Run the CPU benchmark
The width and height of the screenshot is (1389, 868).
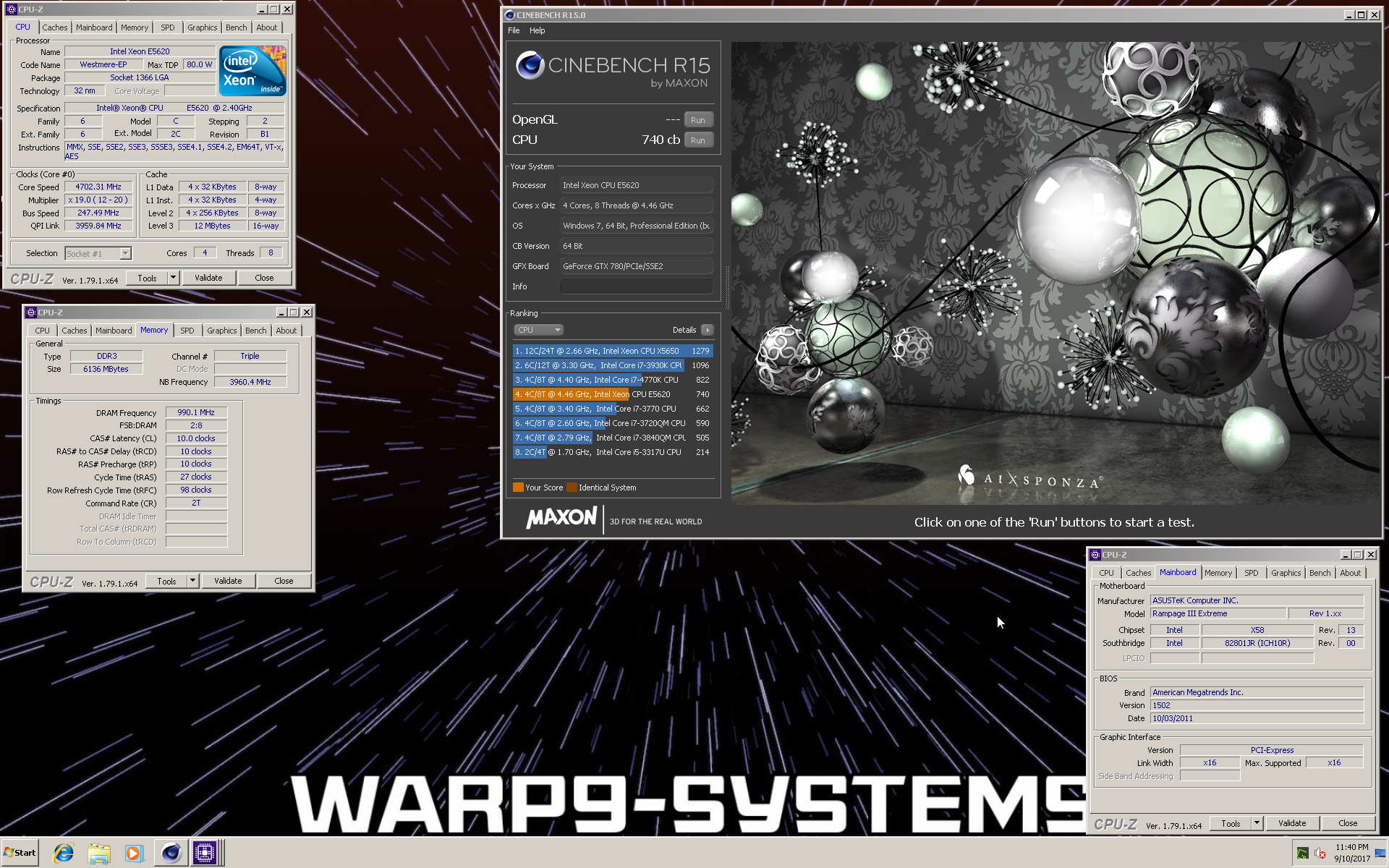698,140
